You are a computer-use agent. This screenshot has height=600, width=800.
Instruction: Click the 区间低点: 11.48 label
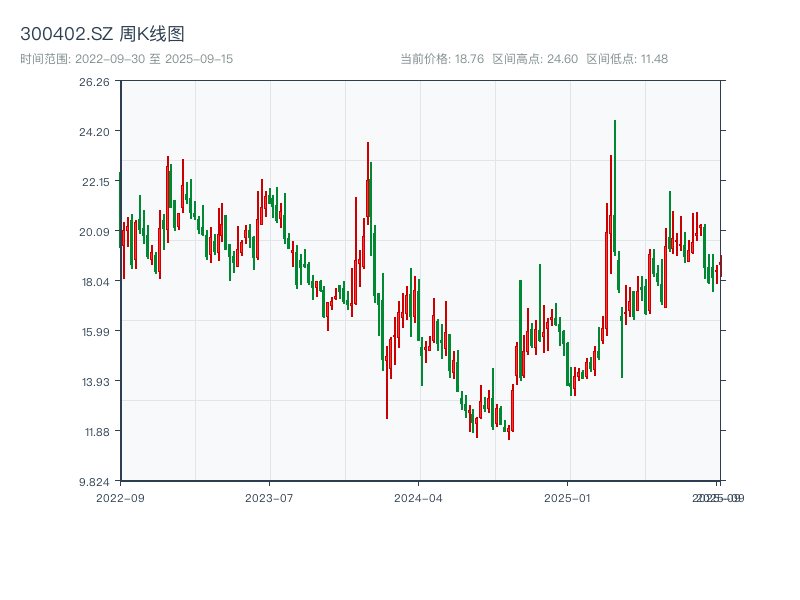(627, 59)
